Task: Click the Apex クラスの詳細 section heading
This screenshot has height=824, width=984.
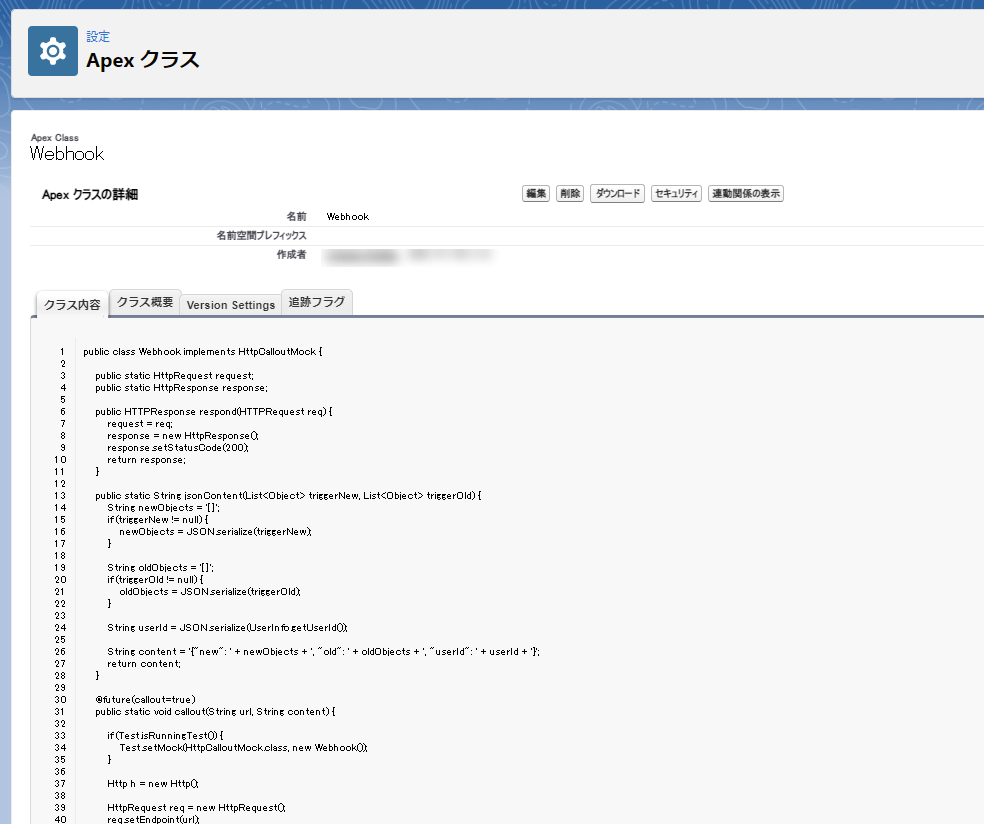Action: tap(90, 195)
